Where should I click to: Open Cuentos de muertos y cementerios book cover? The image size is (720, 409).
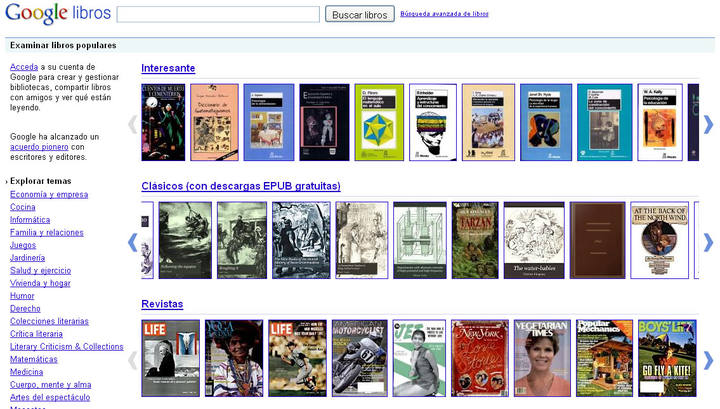[163, 122]
